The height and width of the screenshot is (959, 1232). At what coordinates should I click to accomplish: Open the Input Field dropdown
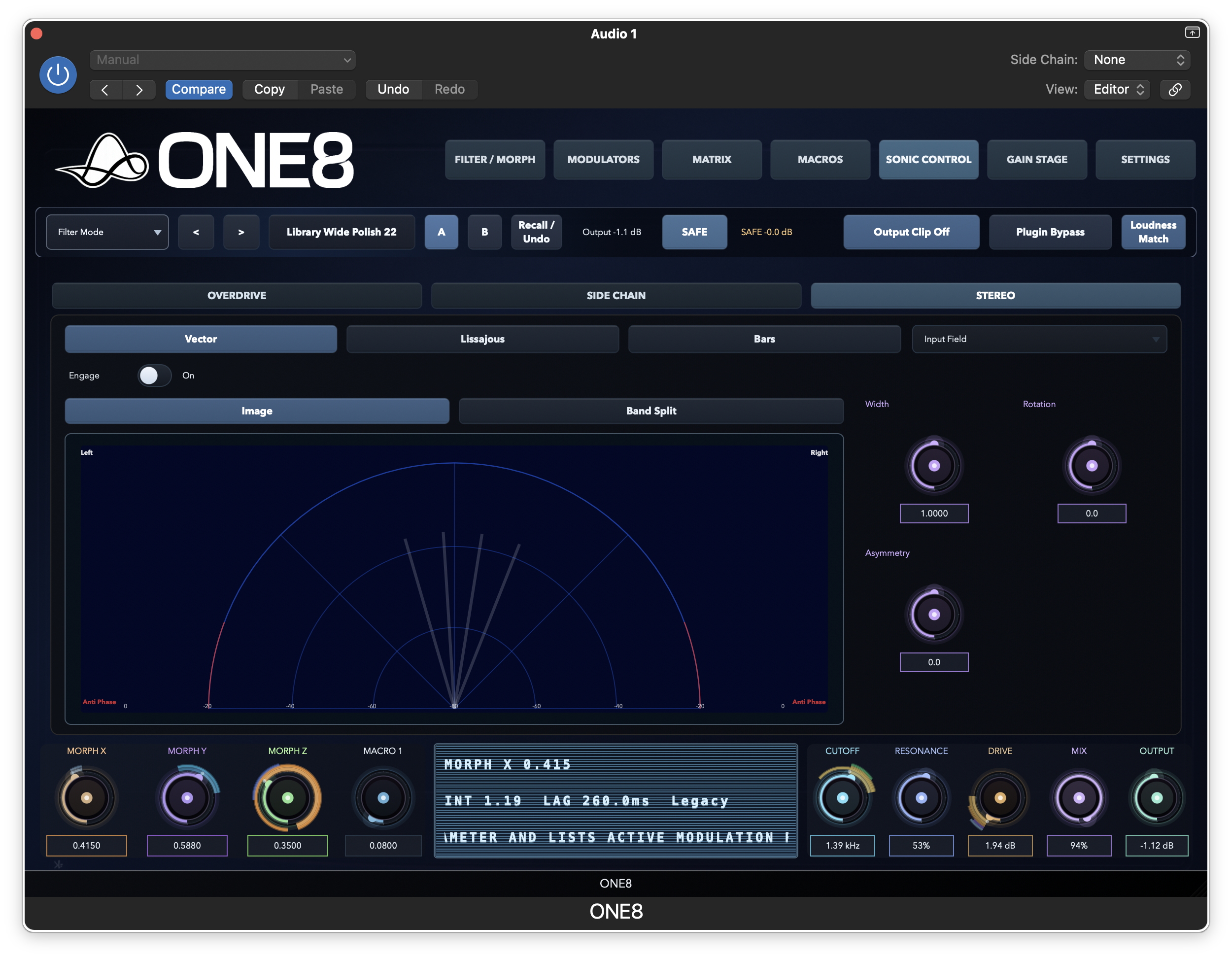pyautogui.click(x=1039, y=339)
